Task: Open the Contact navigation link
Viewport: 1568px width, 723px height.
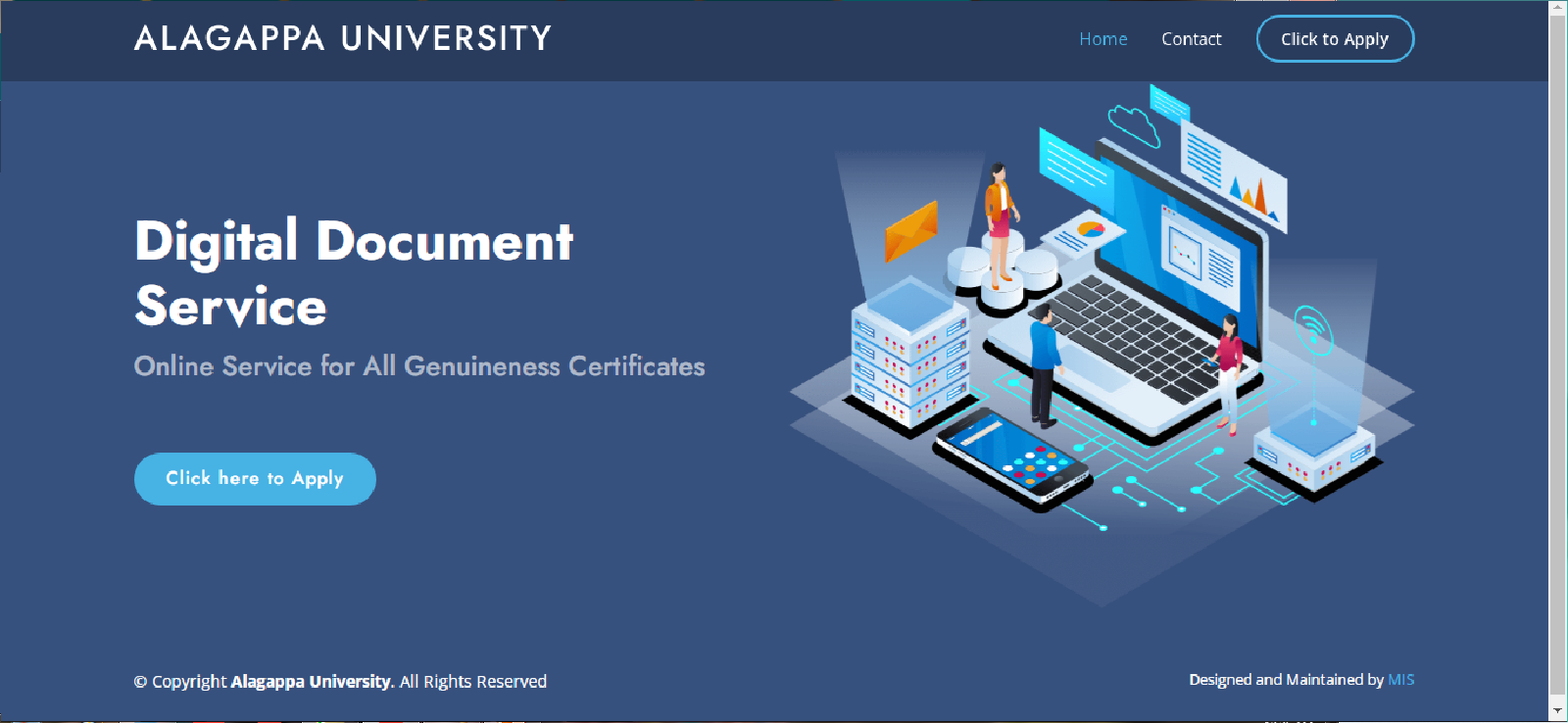Action: [1191, 39]
